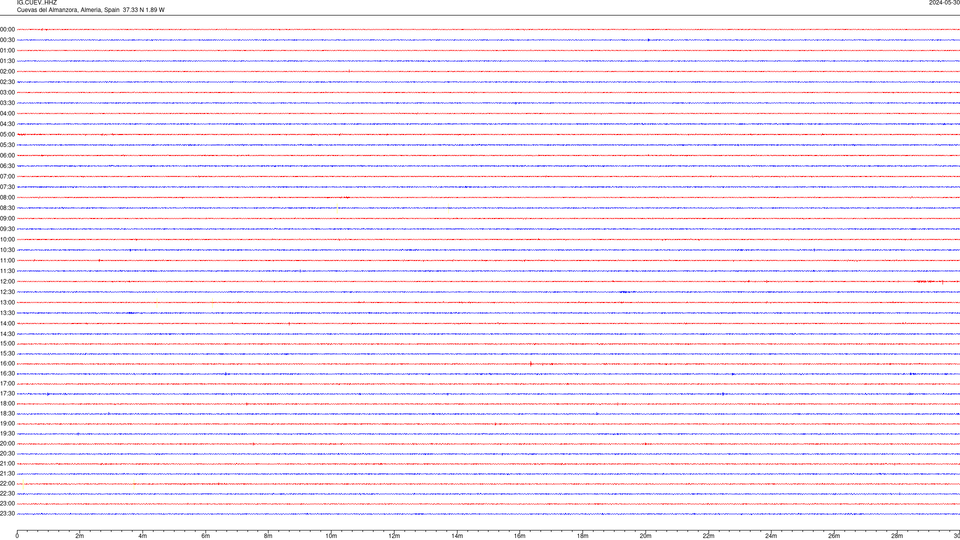Screen dimensions: 960x540
Task: Click the 06:00 time label
Action: 7,156
